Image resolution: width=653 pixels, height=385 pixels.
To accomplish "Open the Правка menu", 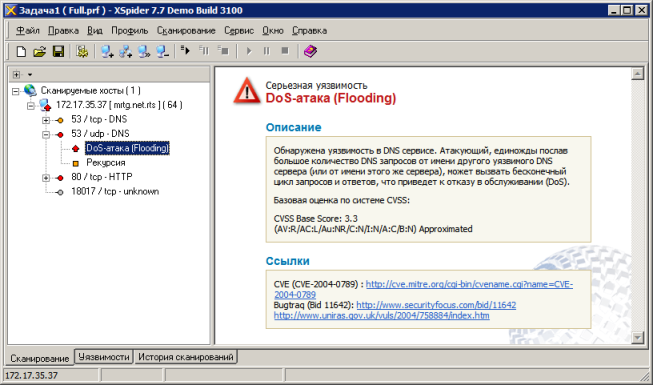I will pyautogui.click(x=63, y=30).
